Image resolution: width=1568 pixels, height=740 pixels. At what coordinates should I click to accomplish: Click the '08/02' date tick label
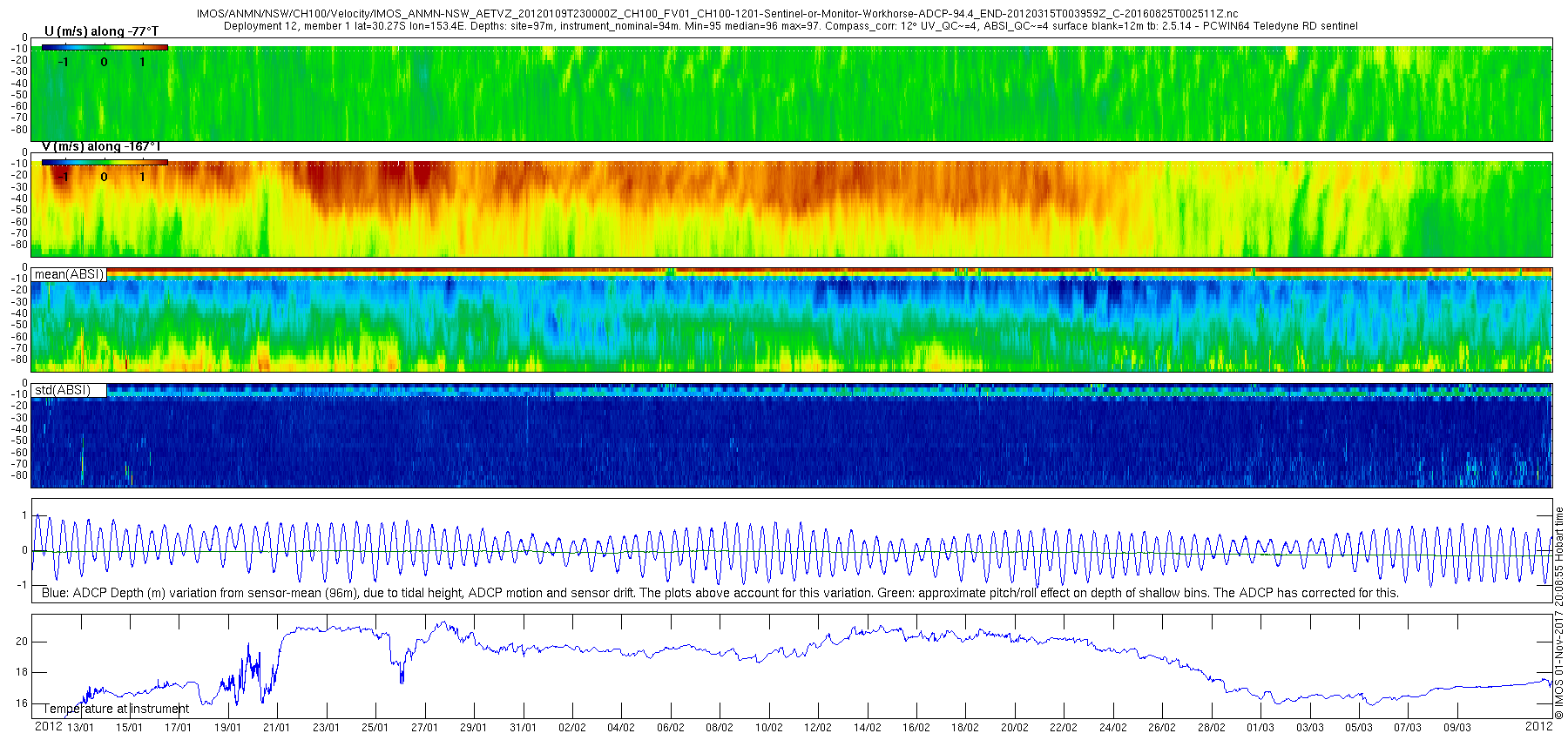[x=720, y=728]
